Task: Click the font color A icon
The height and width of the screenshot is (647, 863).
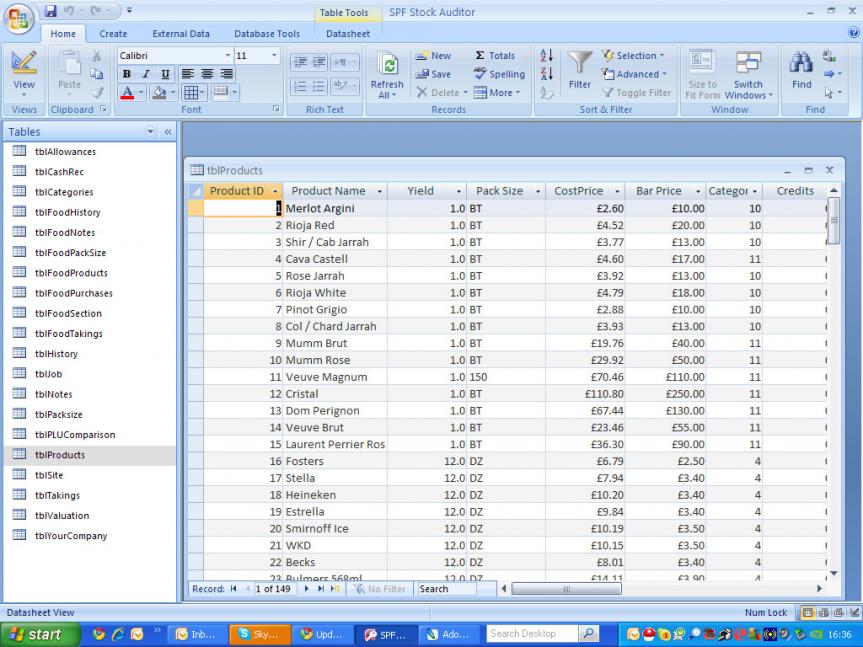Action: click(127, 92)
